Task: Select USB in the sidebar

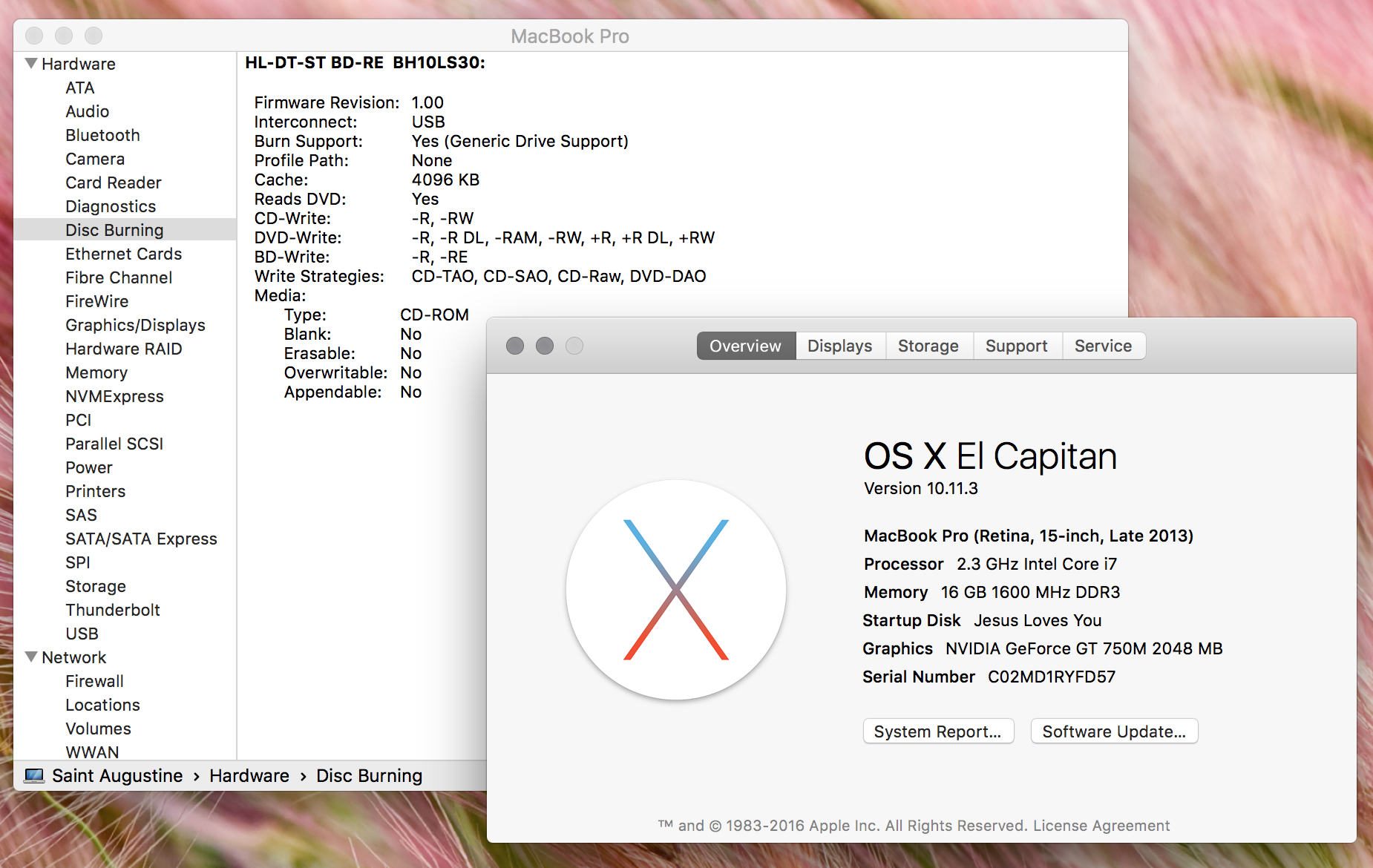Action: pos(82,634)
